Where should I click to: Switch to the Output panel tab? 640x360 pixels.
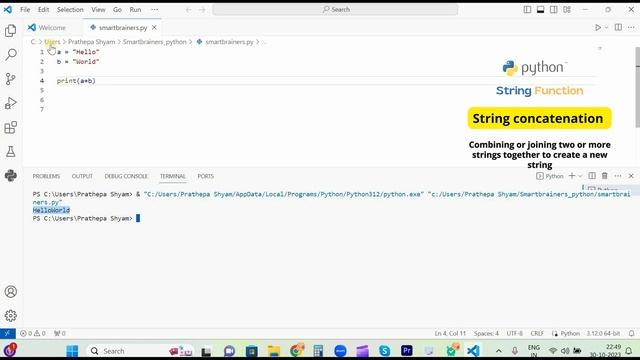pyautogui.click(x=82, y=176)
